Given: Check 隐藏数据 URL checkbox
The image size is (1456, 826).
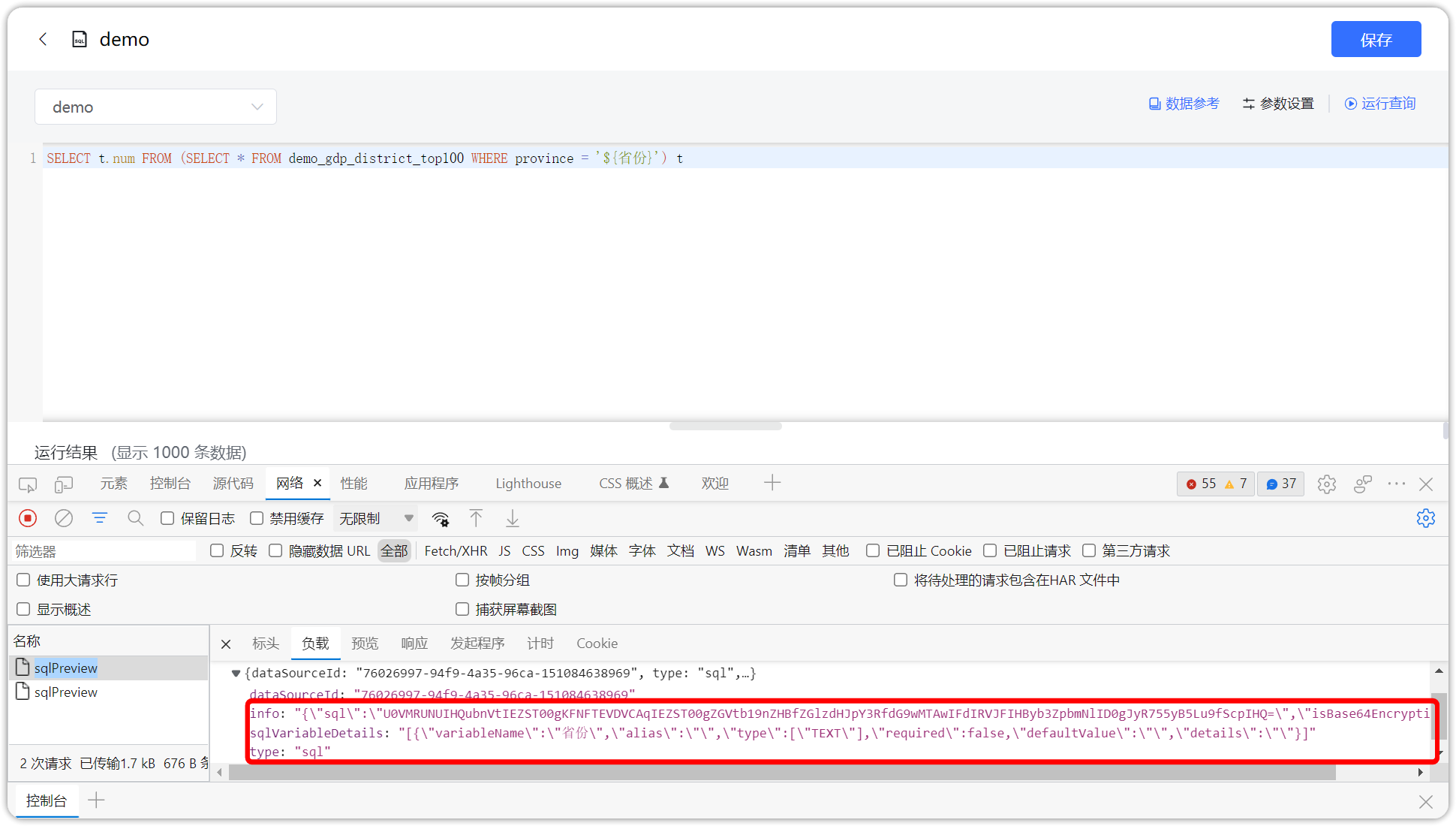Looking at the screenshot, I should 275,550.
